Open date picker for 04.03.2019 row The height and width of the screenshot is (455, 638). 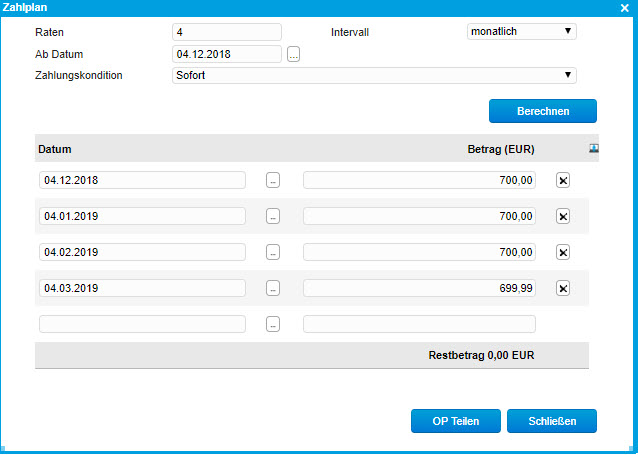273,288
